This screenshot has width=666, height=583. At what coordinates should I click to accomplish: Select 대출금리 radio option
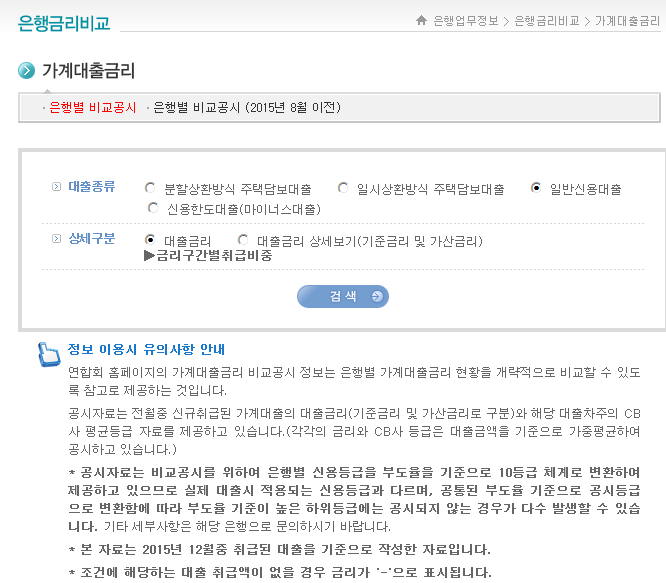[x=150, y=240]
